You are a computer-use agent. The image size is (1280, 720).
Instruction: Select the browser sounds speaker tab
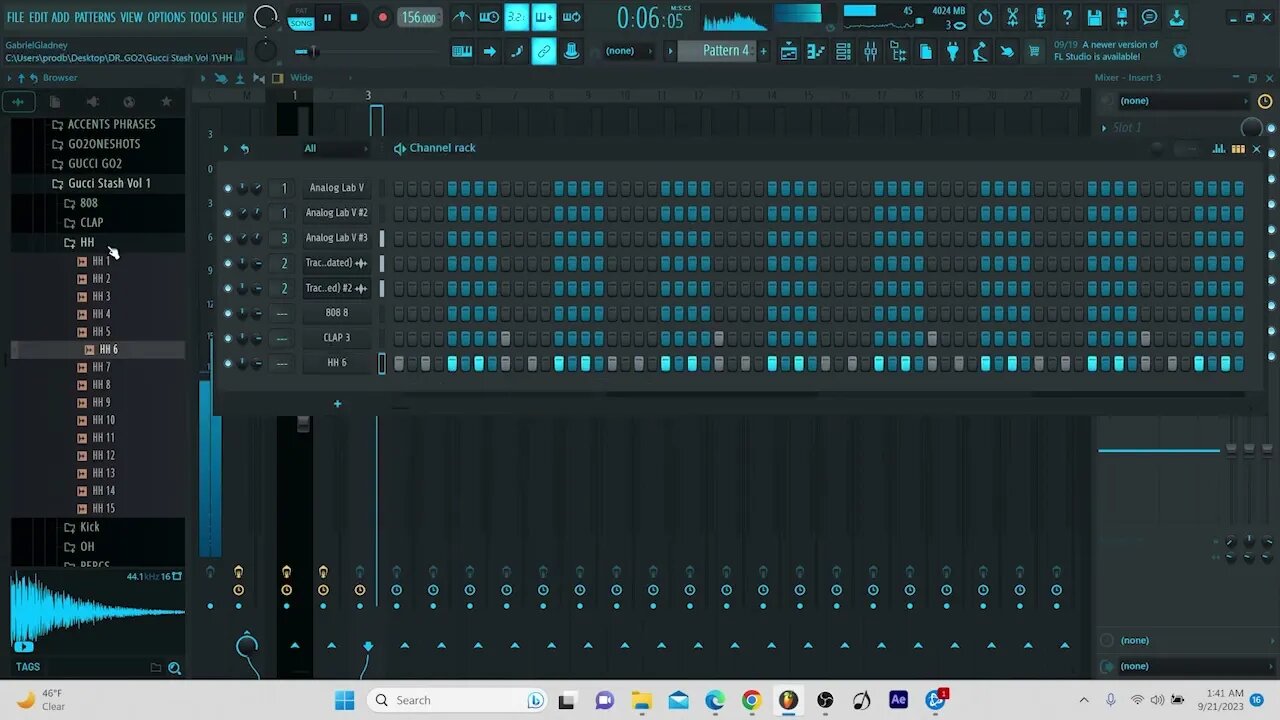pyautogui.click(x=92, y=101)
